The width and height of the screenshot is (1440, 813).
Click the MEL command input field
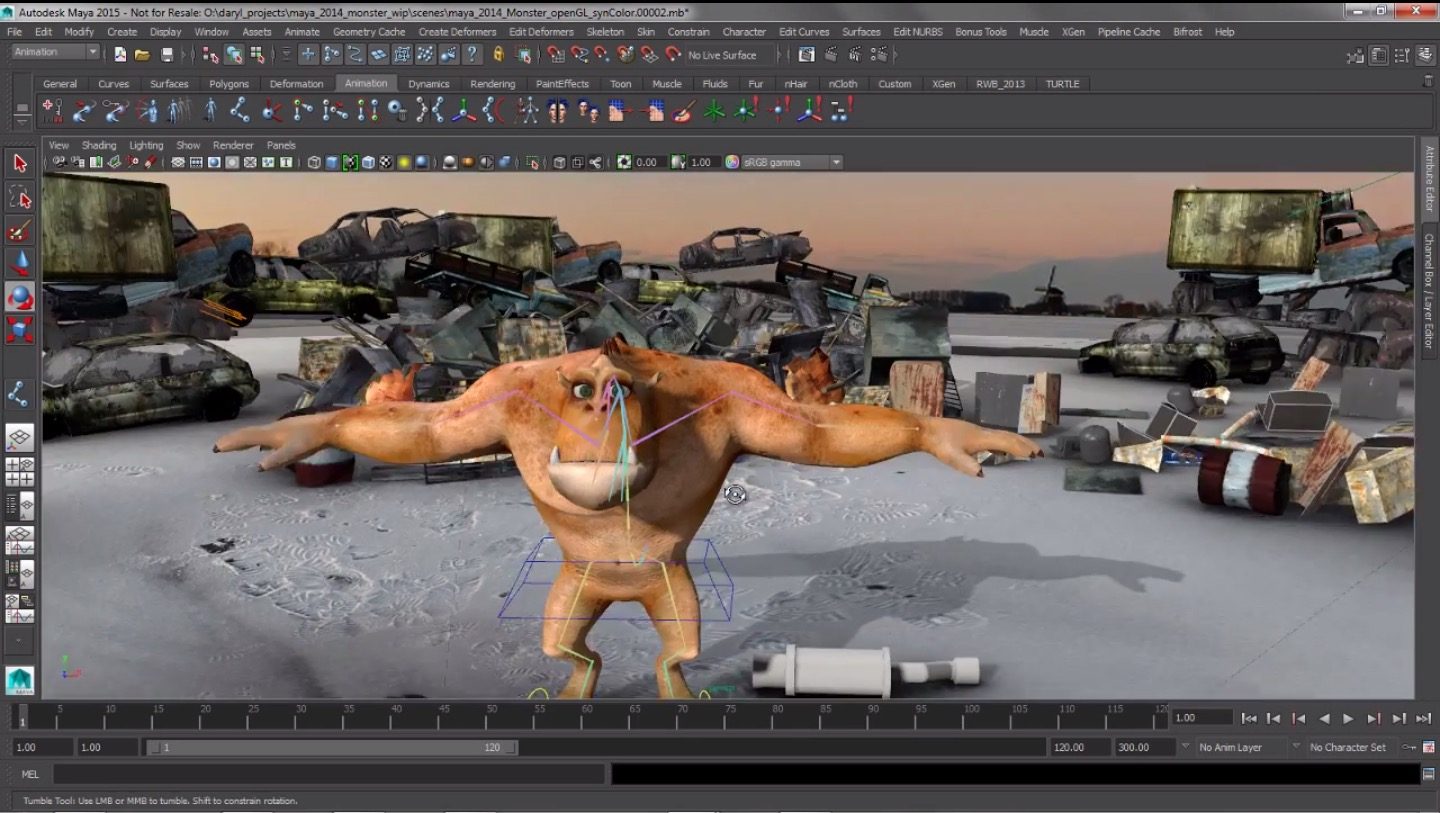click(x=329, y=774)
